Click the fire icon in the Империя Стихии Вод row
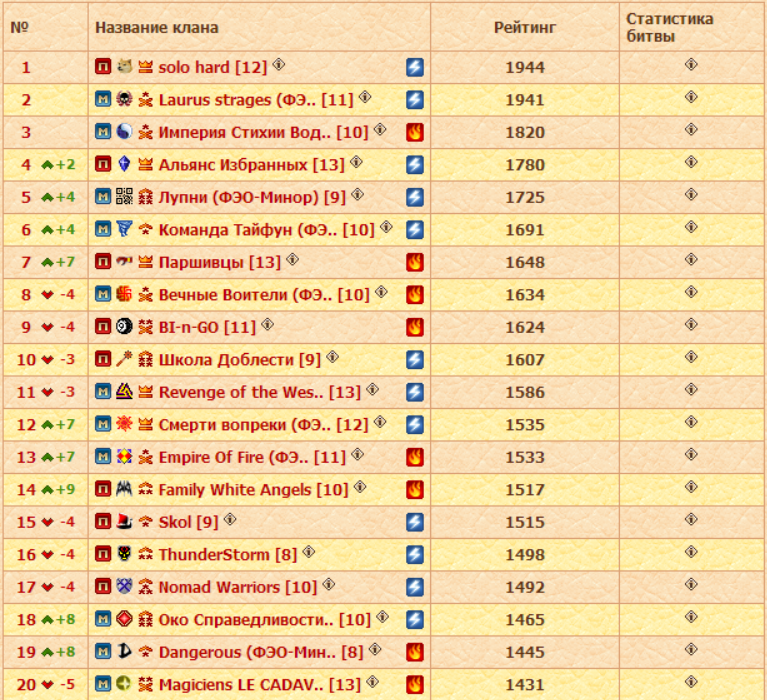The width and height of the screenshot is (767, 700). click(415, 132)
